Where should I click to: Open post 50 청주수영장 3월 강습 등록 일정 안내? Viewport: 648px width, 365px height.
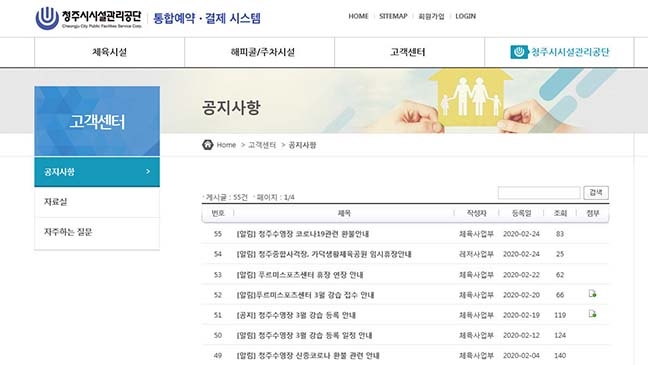(x=304, y=335)
